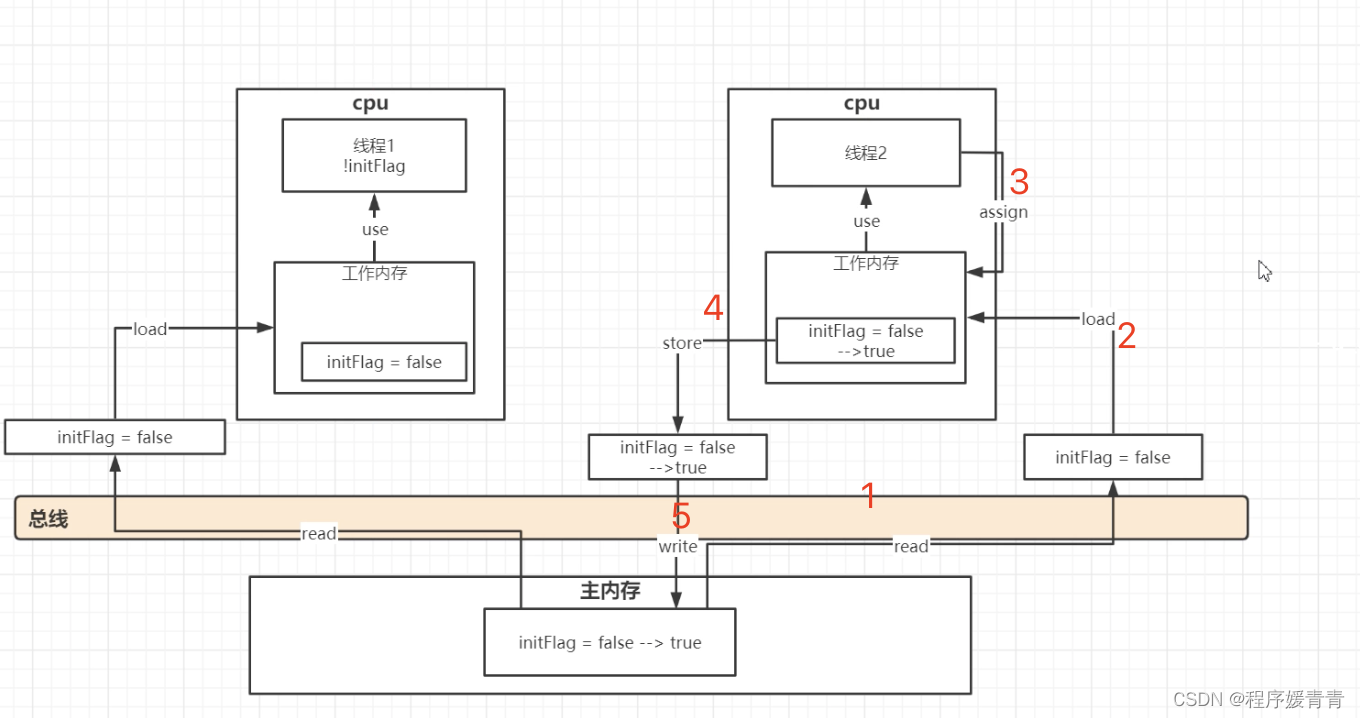Select the 线程2 thread box
Image resolution: width=1360 pixels, height=718 pixels.
click(x=865, y=152)
